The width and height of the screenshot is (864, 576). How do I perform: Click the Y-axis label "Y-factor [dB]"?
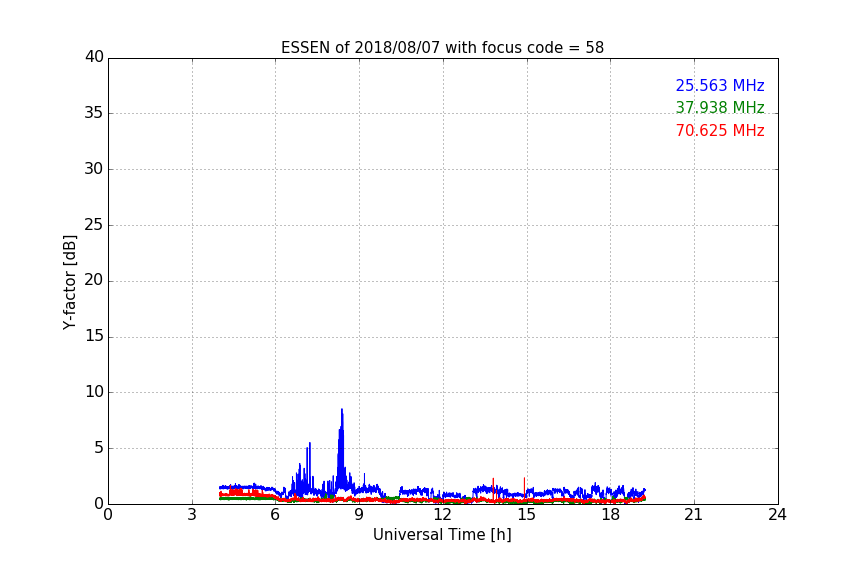point(69,282)
